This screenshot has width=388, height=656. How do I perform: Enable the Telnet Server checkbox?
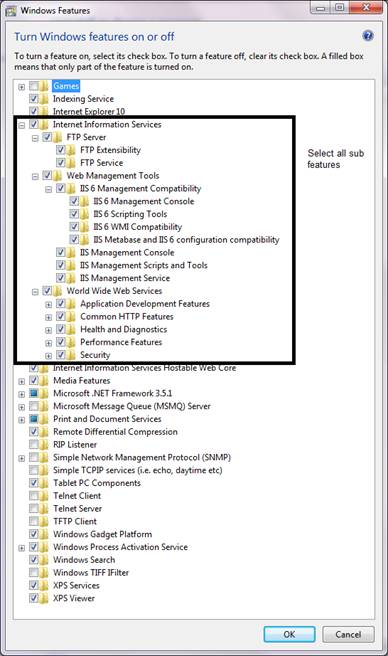[x=34, y=509]
